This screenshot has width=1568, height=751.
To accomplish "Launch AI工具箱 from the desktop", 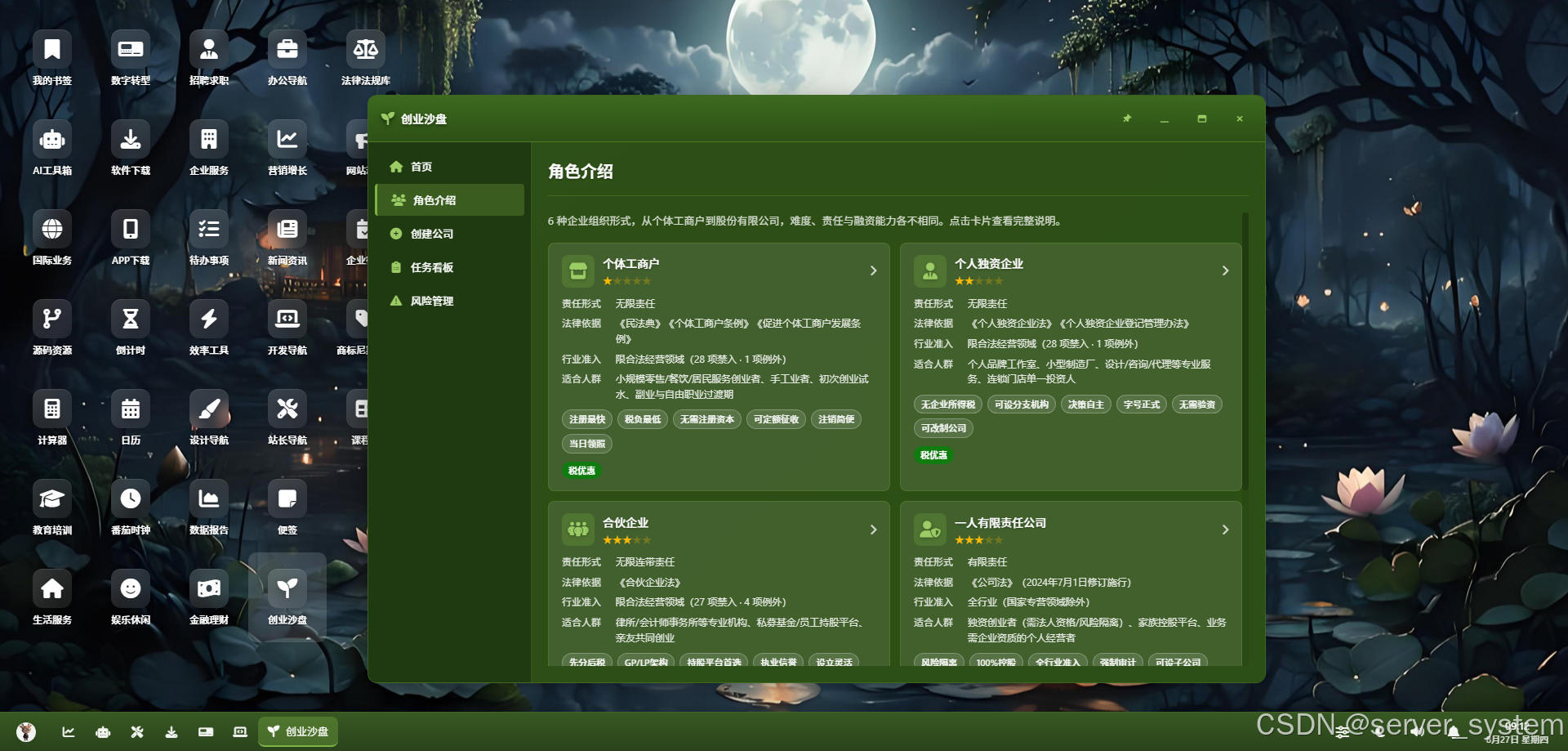I will 52,147.
